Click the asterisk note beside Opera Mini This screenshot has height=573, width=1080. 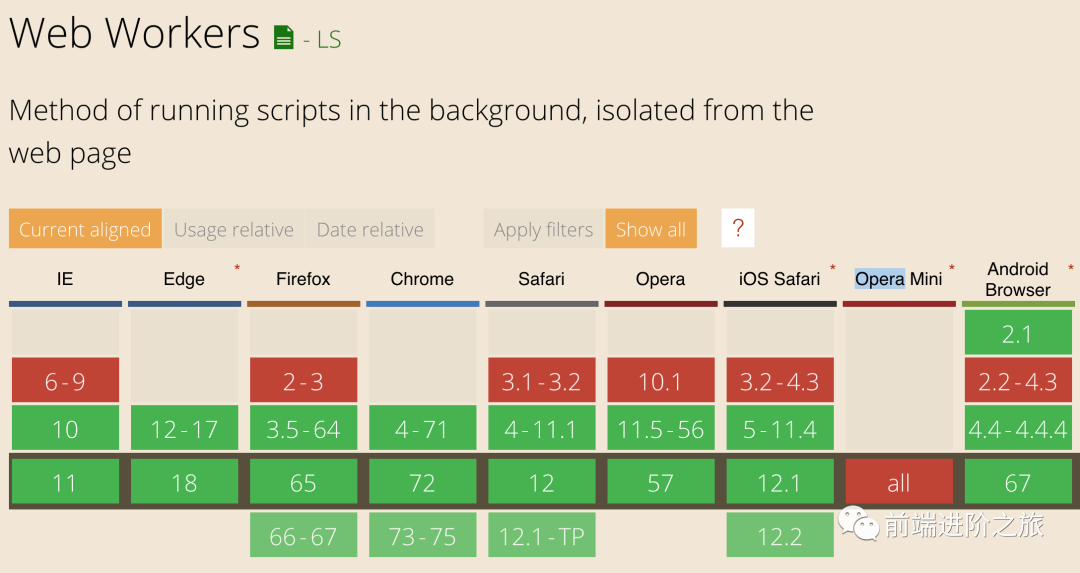coord(952,268)
